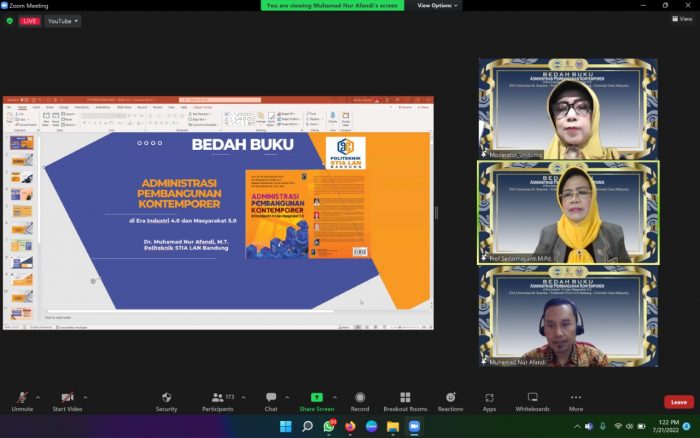
Task: Open the Chat panel
Action: click(271, 398)
